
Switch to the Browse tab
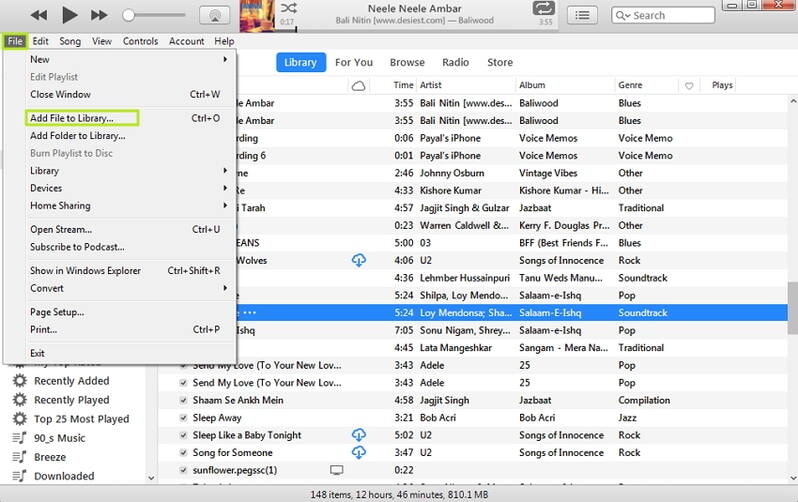(407, 62)
